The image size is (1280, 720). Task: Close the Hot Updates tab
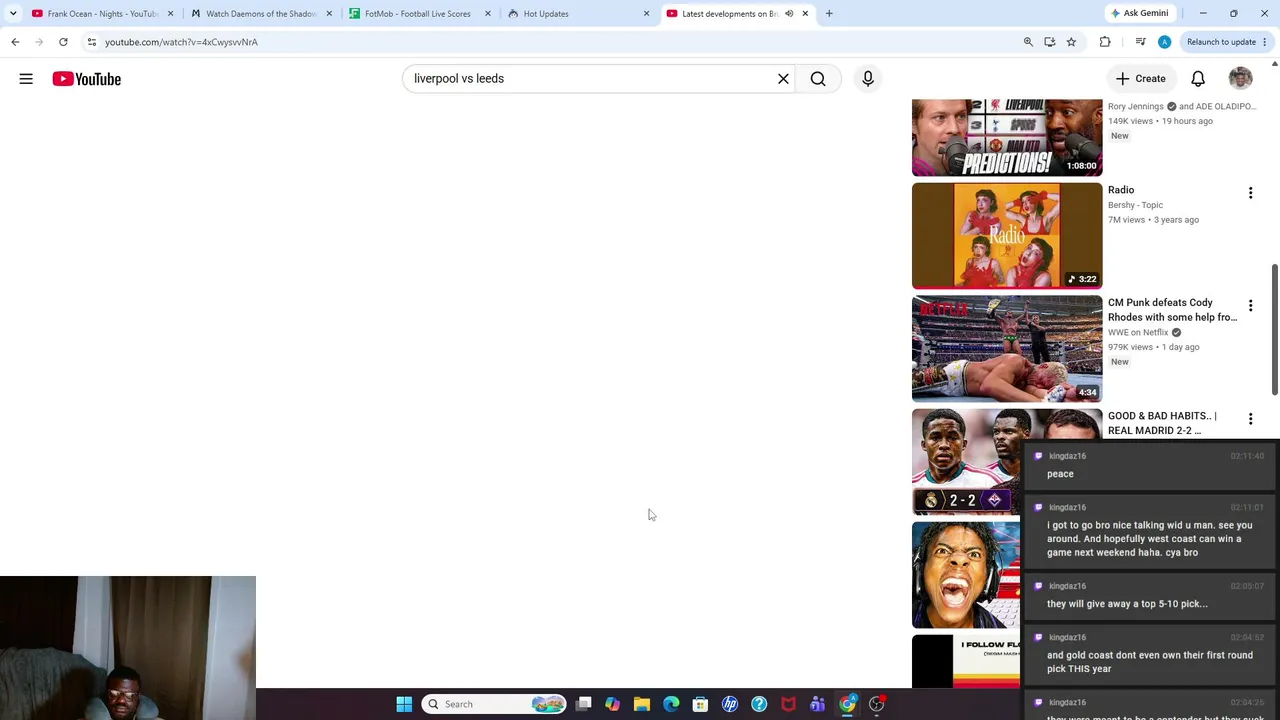point(646,14)
